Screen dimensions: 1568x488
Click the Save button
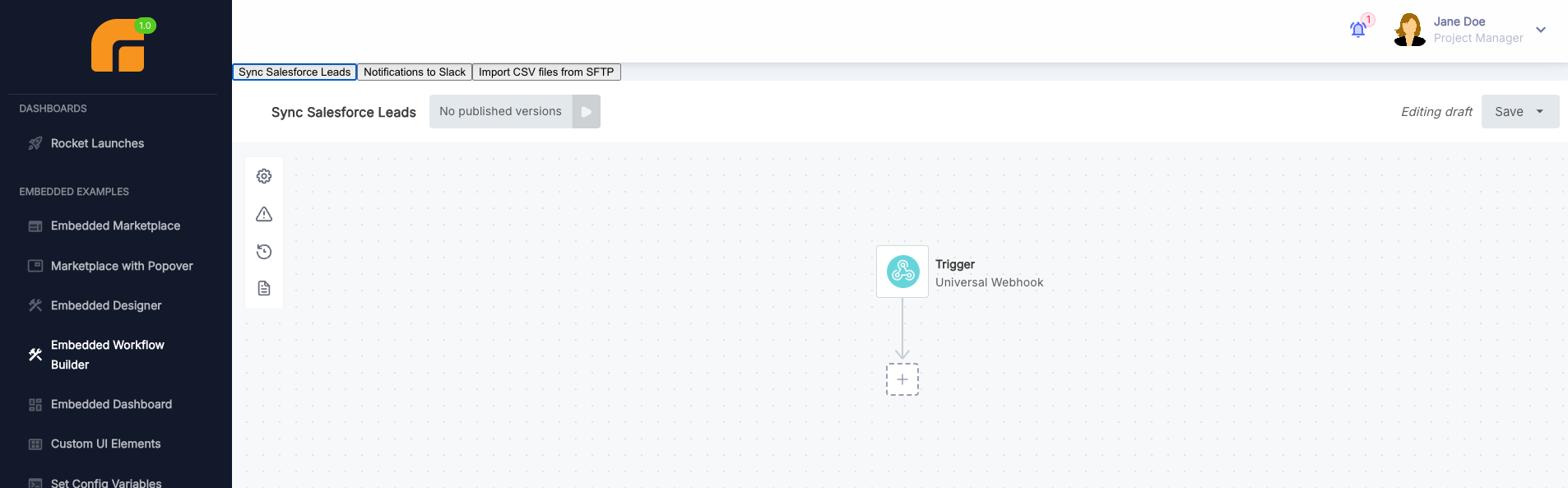tap(1508, 112)
